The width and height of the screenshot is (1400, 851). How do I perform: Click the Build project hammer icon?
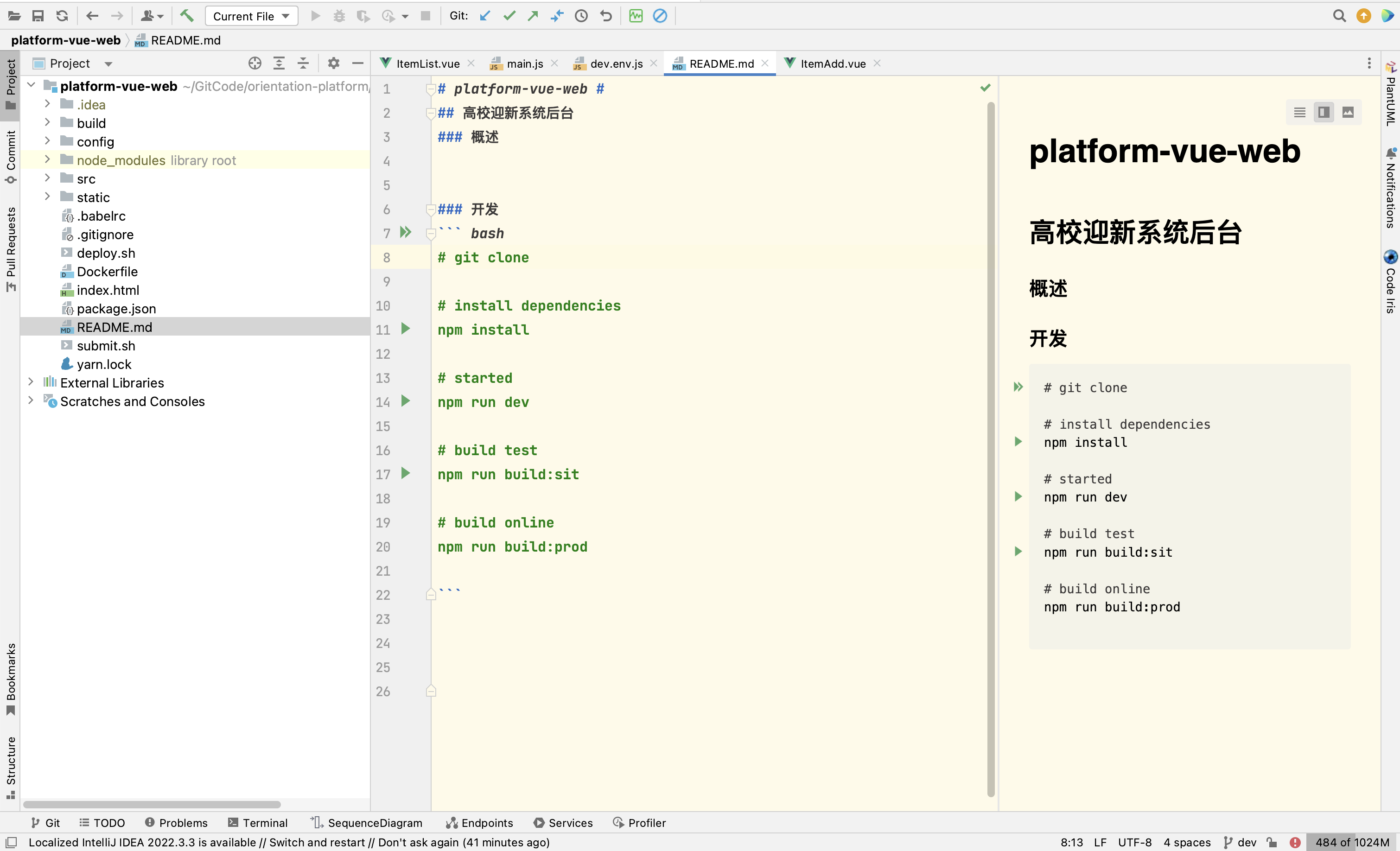click(x=186, y=16)
